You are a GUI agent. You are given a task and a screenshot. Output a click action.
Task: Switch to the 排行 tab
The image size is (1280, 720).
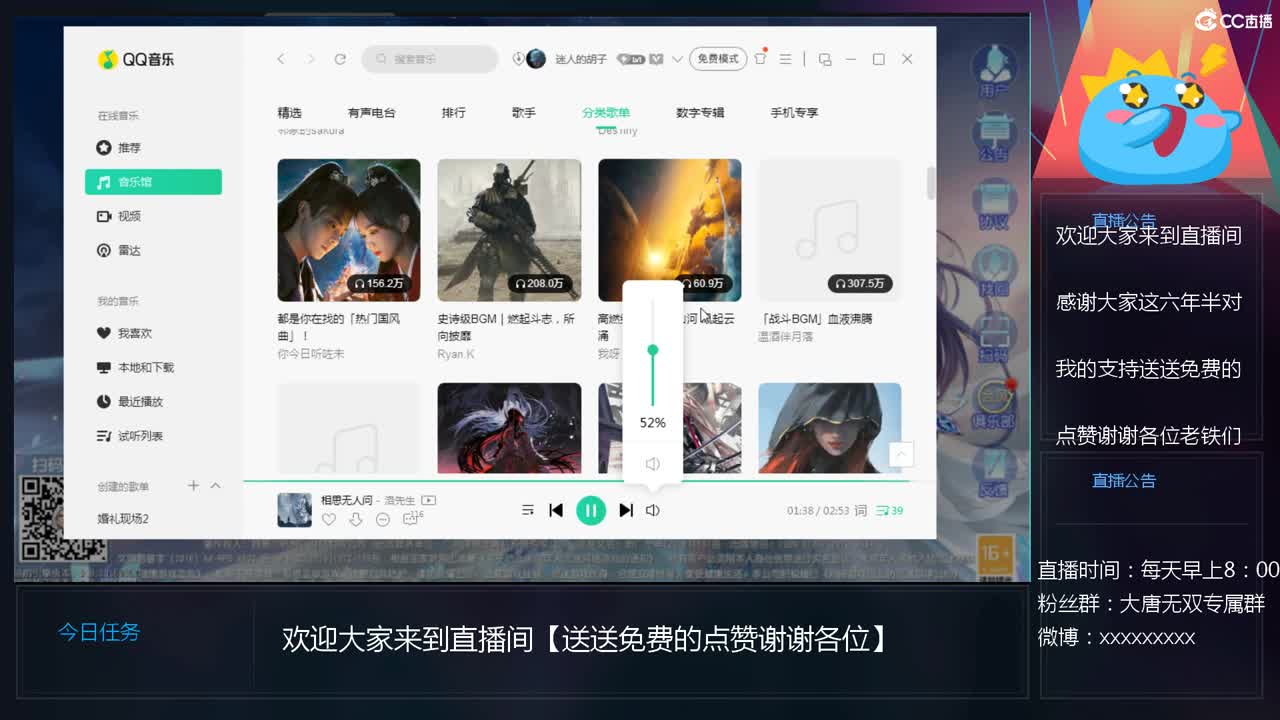pos(454,113)
